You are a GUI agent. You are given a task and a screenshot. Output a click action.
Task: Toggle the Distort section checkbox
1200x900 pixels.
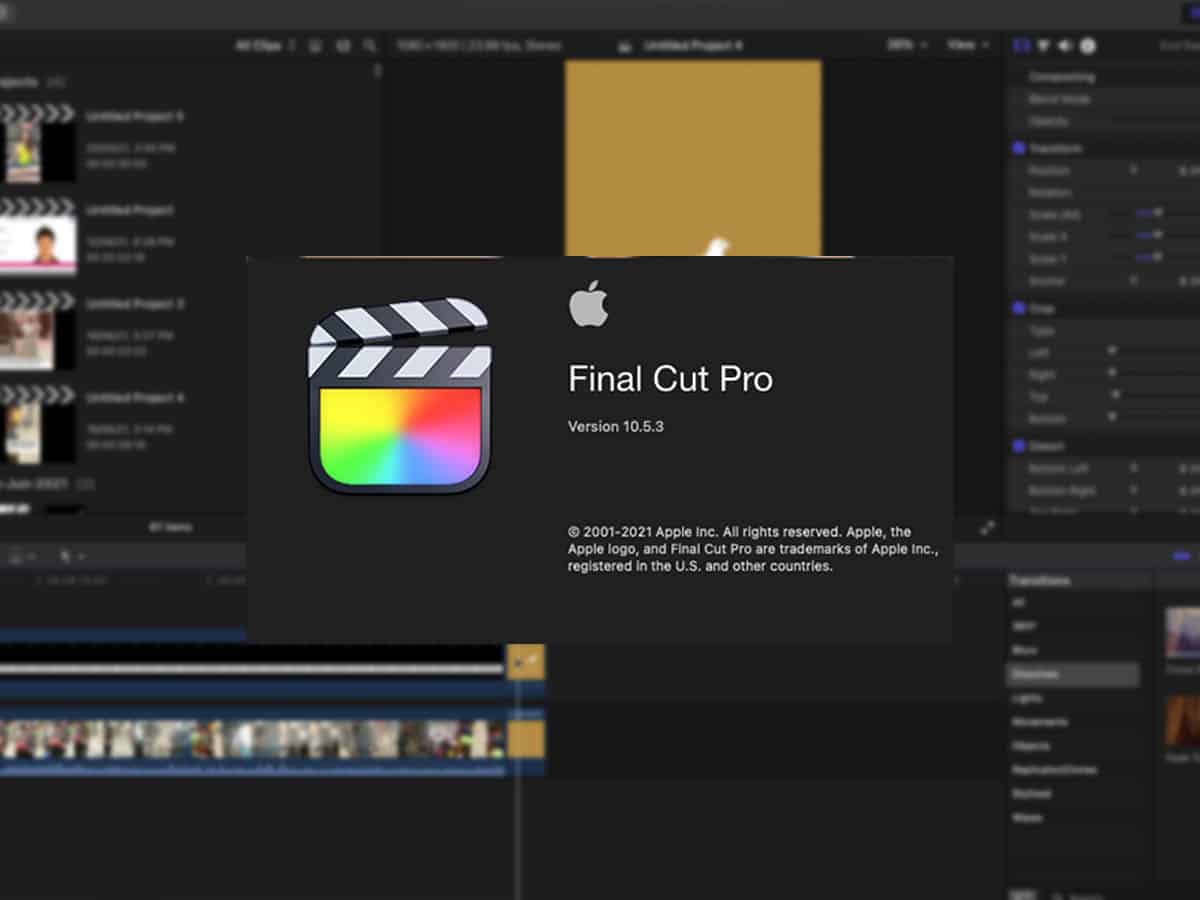click(1018, 446)
